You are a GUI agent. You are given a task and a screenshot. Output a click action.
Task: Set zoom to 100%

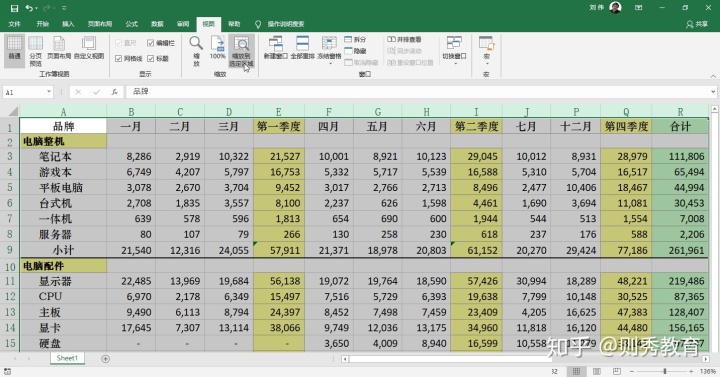click(x=217, y=48)
